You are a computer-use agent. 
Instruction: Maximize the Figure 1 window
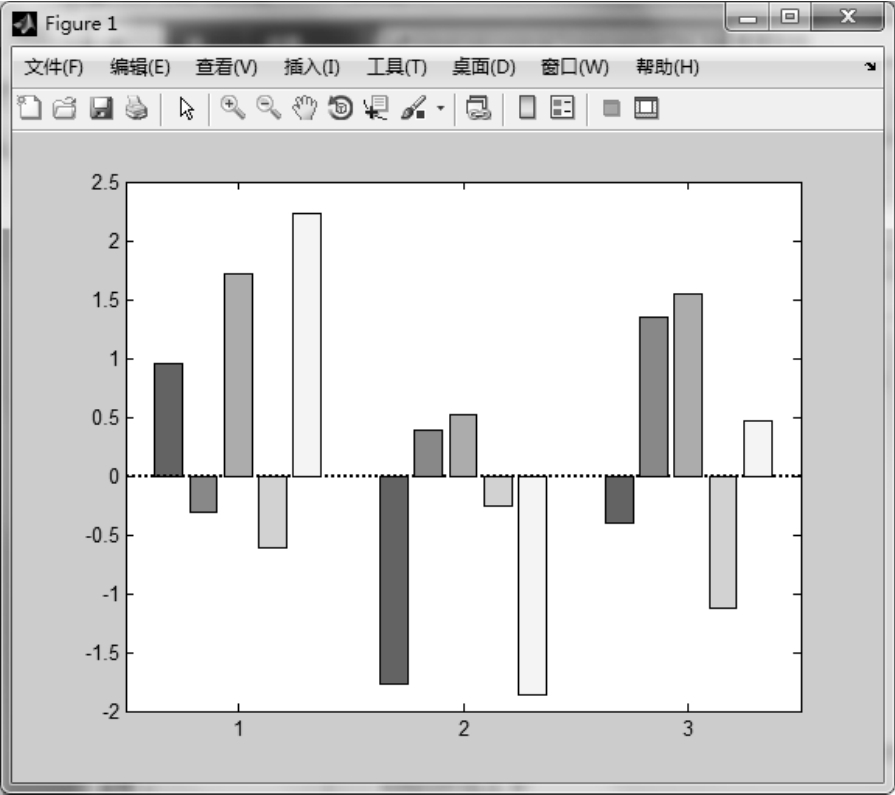click(790, 17)
